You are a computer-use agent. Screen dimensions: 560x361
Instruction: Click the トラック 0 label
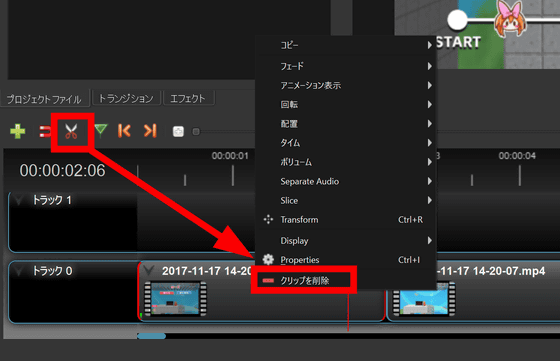pos(52,271)
